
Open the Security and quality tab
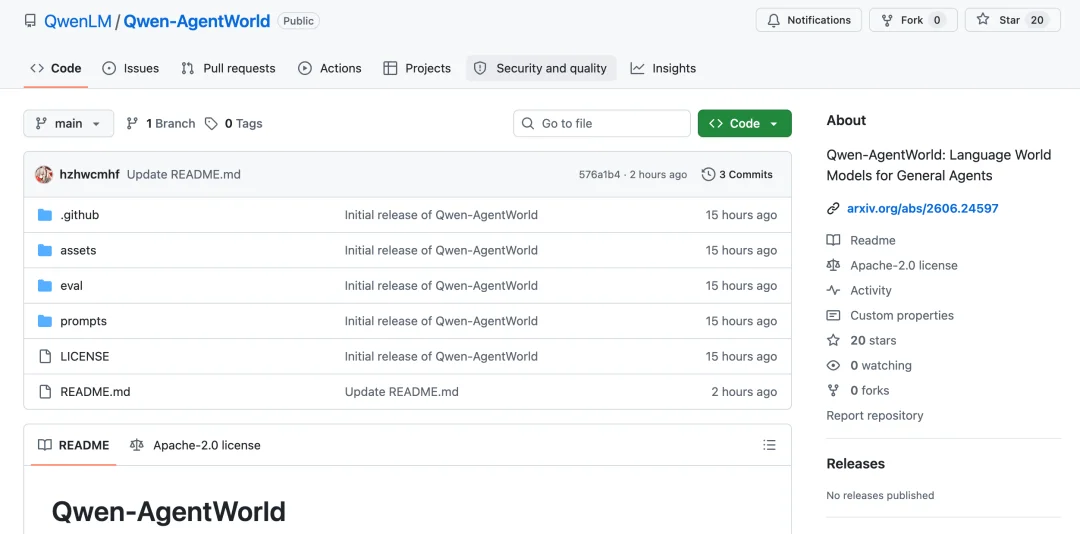tap(541, 68)
